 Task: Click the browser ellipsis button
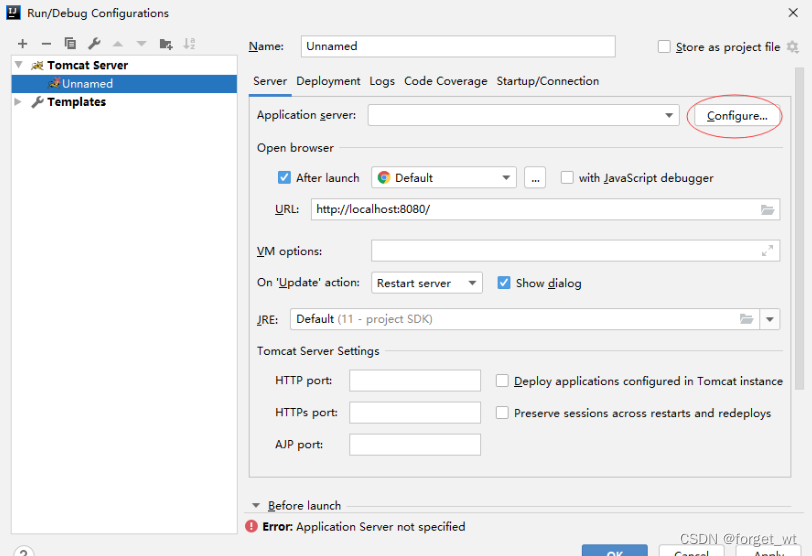(535, 178)
